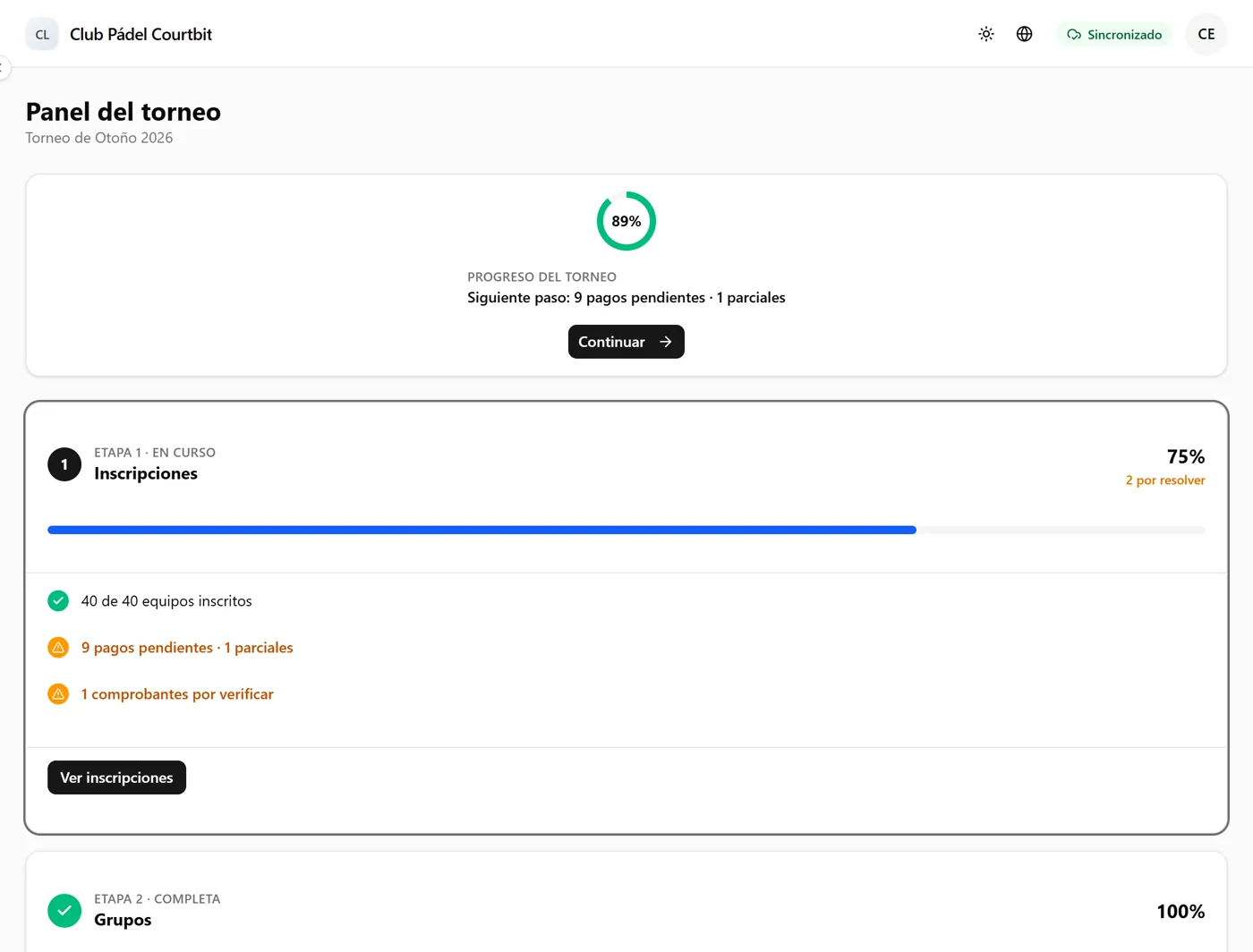The height and width of the screenshot is (952, 1253).
Task: Click warning icon beside 9 pagos pendientes
Action: pos(58,647)
